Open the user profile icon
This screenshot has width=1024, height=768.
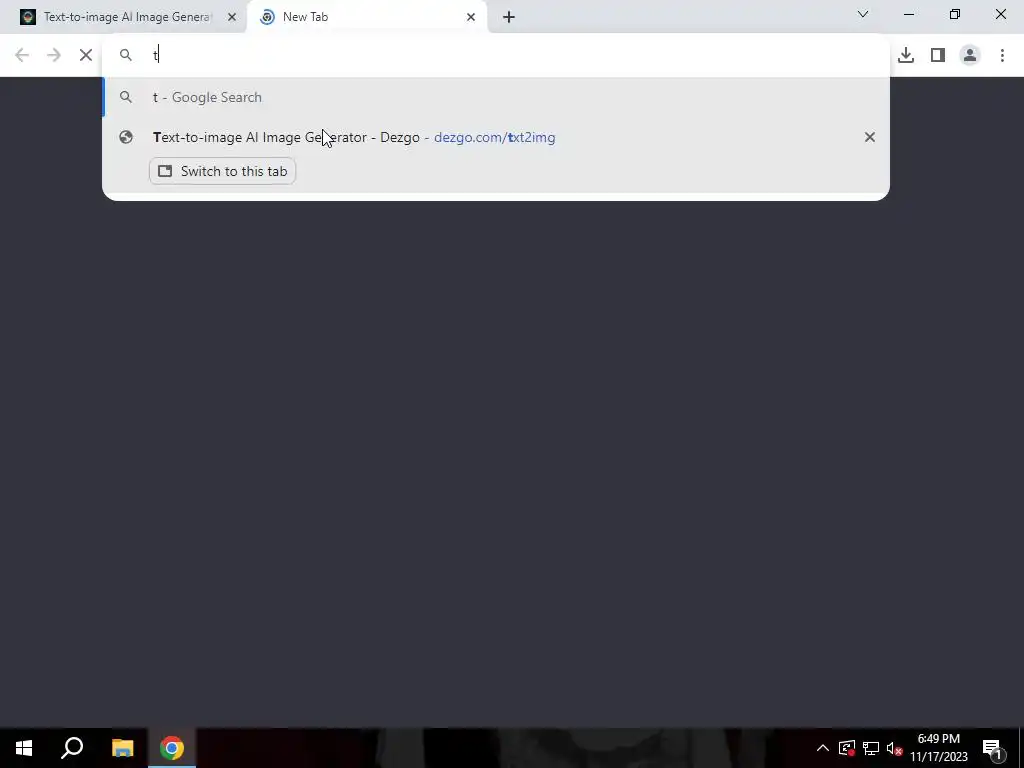[x=970, y=56]
